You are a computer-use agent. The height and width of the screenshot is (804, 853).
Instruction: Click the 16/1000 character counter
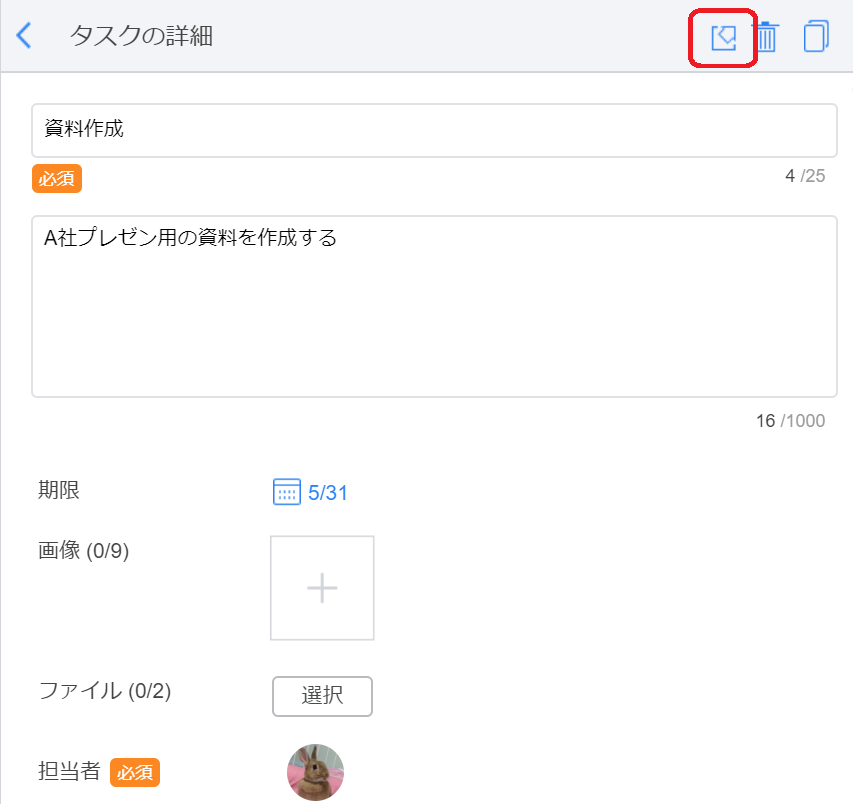tap(790, 420)
